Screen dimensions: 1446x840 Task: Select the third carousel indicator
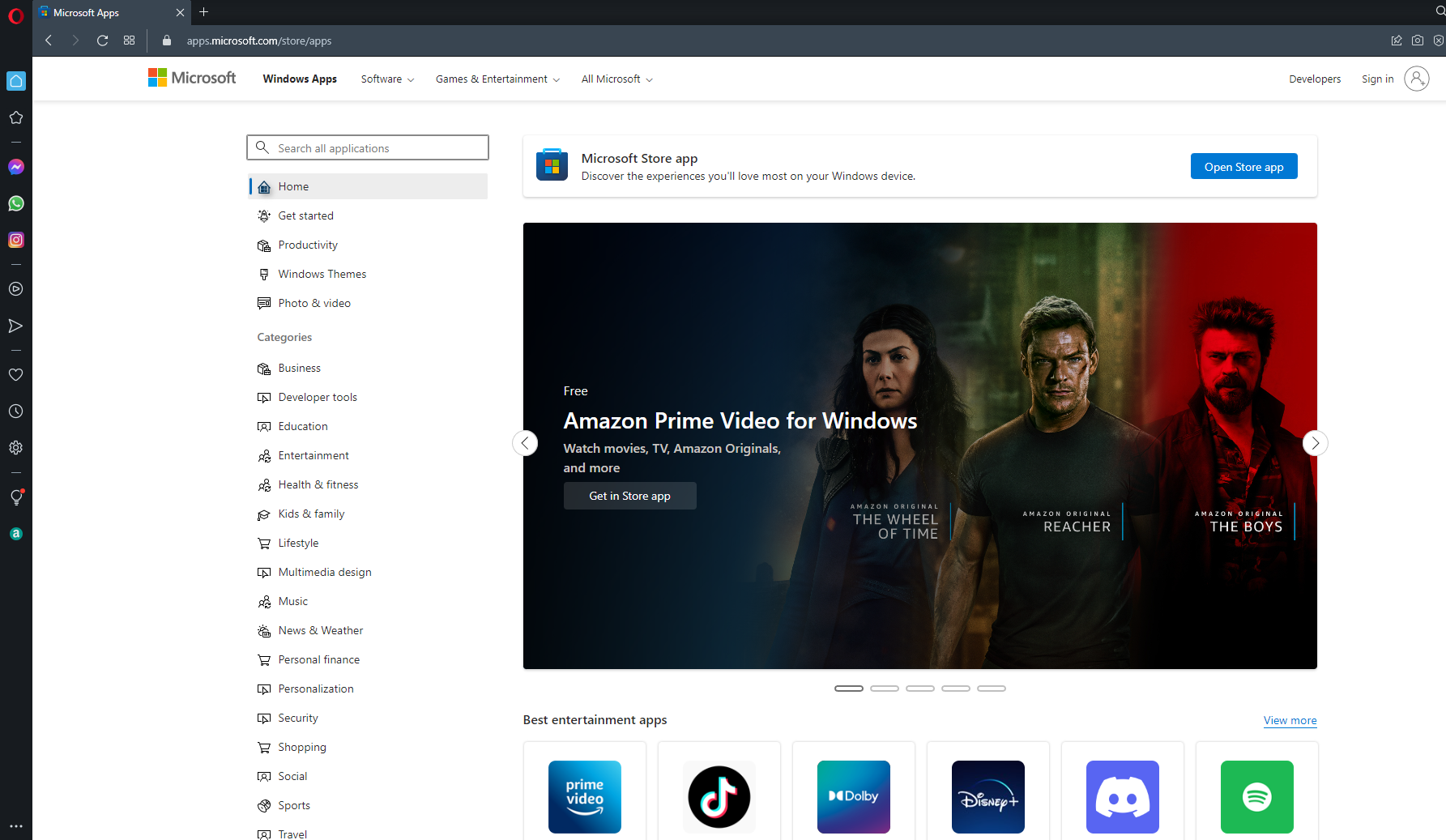click(x=920, y=689)
